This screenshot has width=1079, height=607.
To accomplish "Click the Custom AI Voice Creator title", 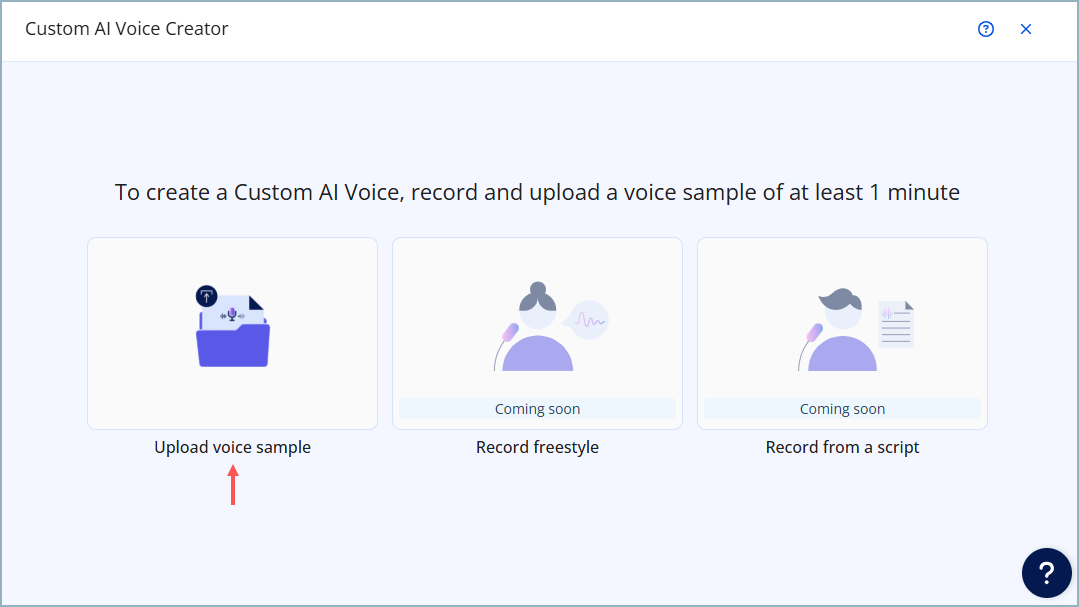I will (127, 29).
